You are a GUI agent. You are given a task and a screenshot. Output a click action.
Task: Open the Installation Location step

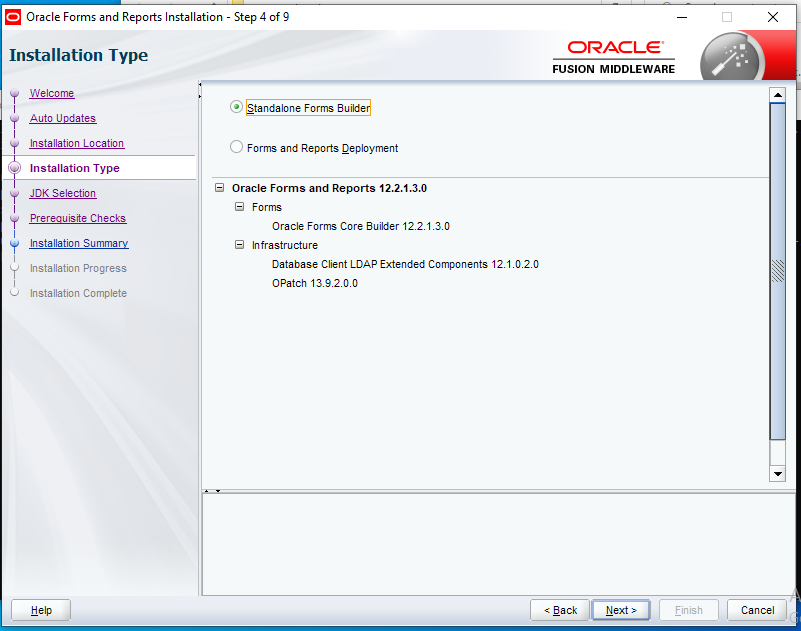pyautogui.click(x=77, y=144)
